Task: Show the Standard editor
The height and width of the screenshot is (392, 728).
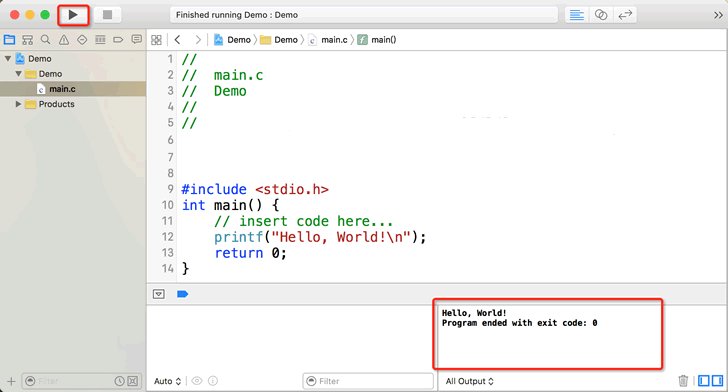Action: [x=577, y=15]
